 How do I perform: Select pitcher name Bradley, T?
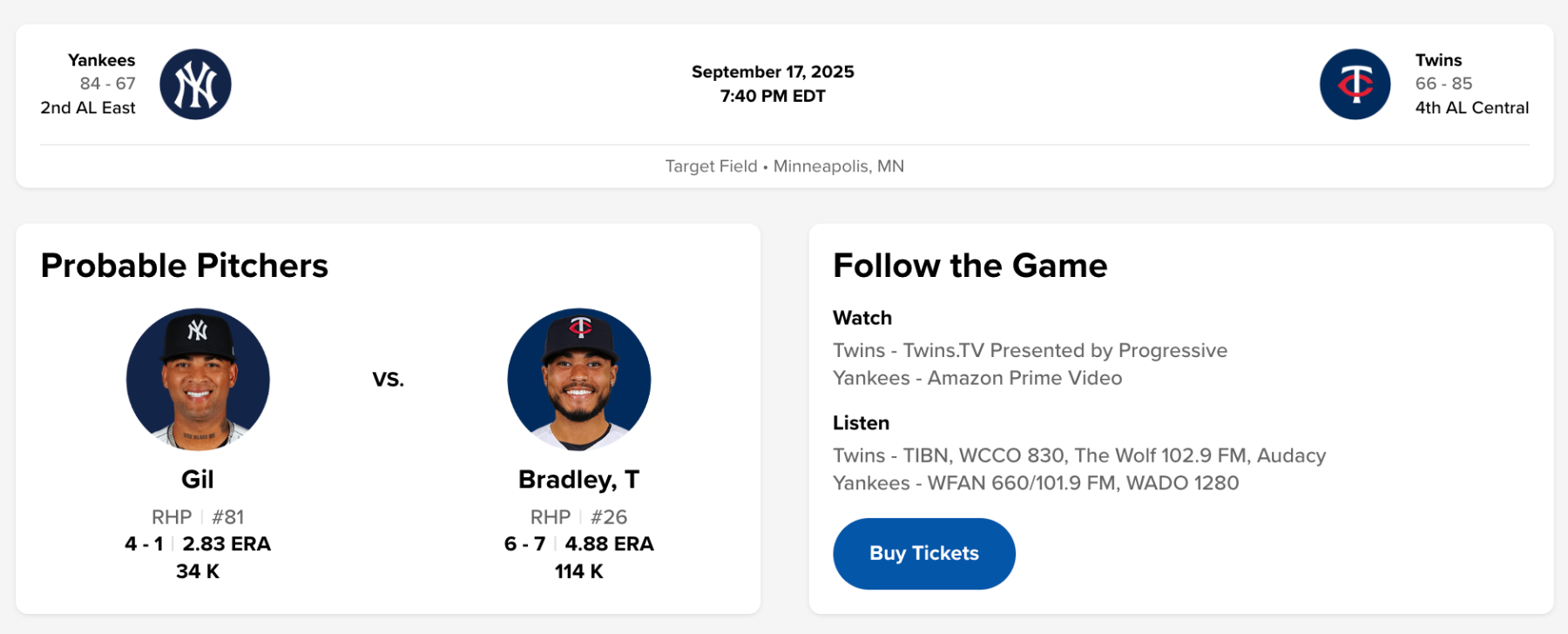pyautogui.click(x=578, y=479)
